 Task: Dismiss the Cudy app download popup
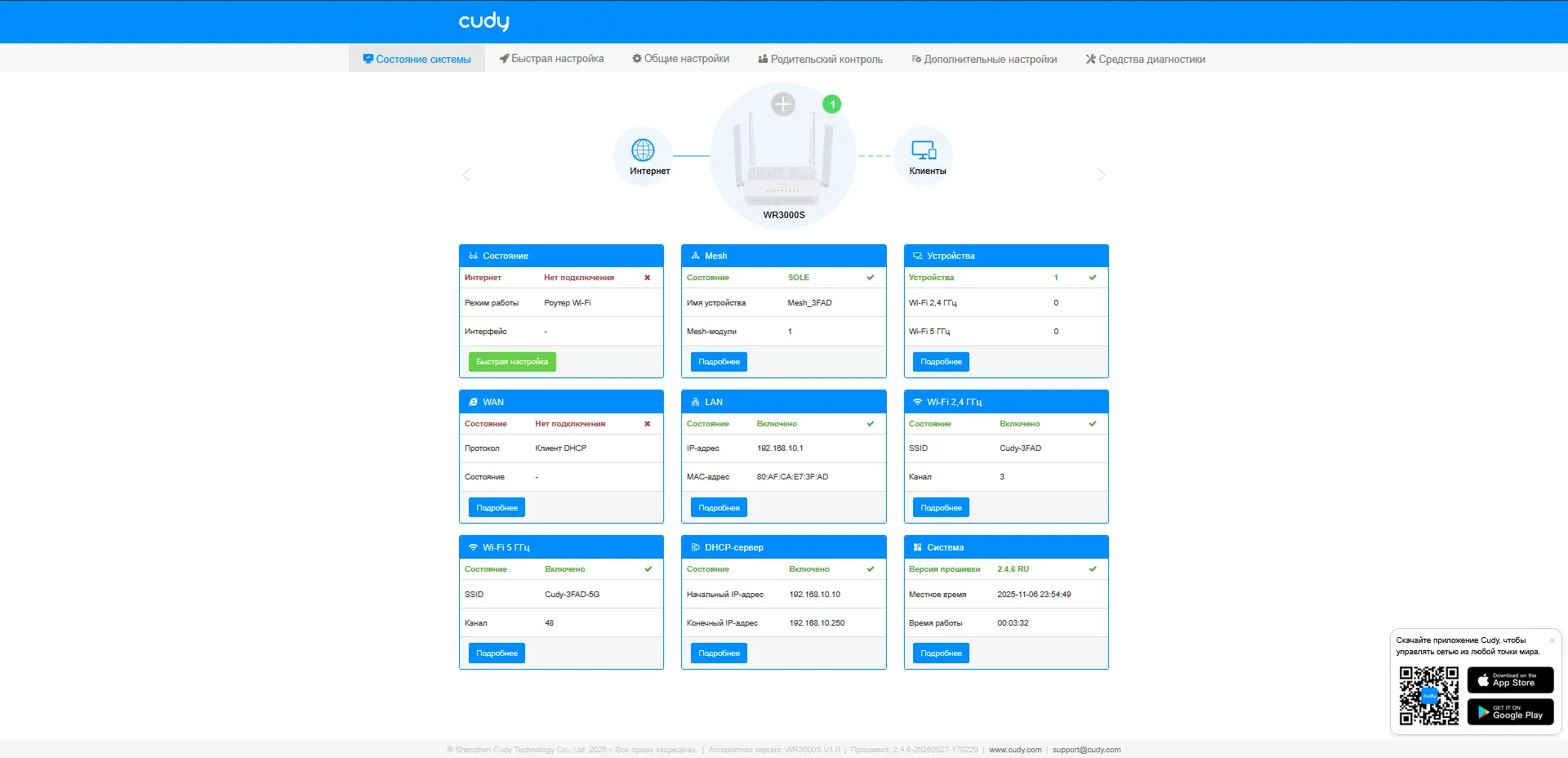tap(1551, 640)
